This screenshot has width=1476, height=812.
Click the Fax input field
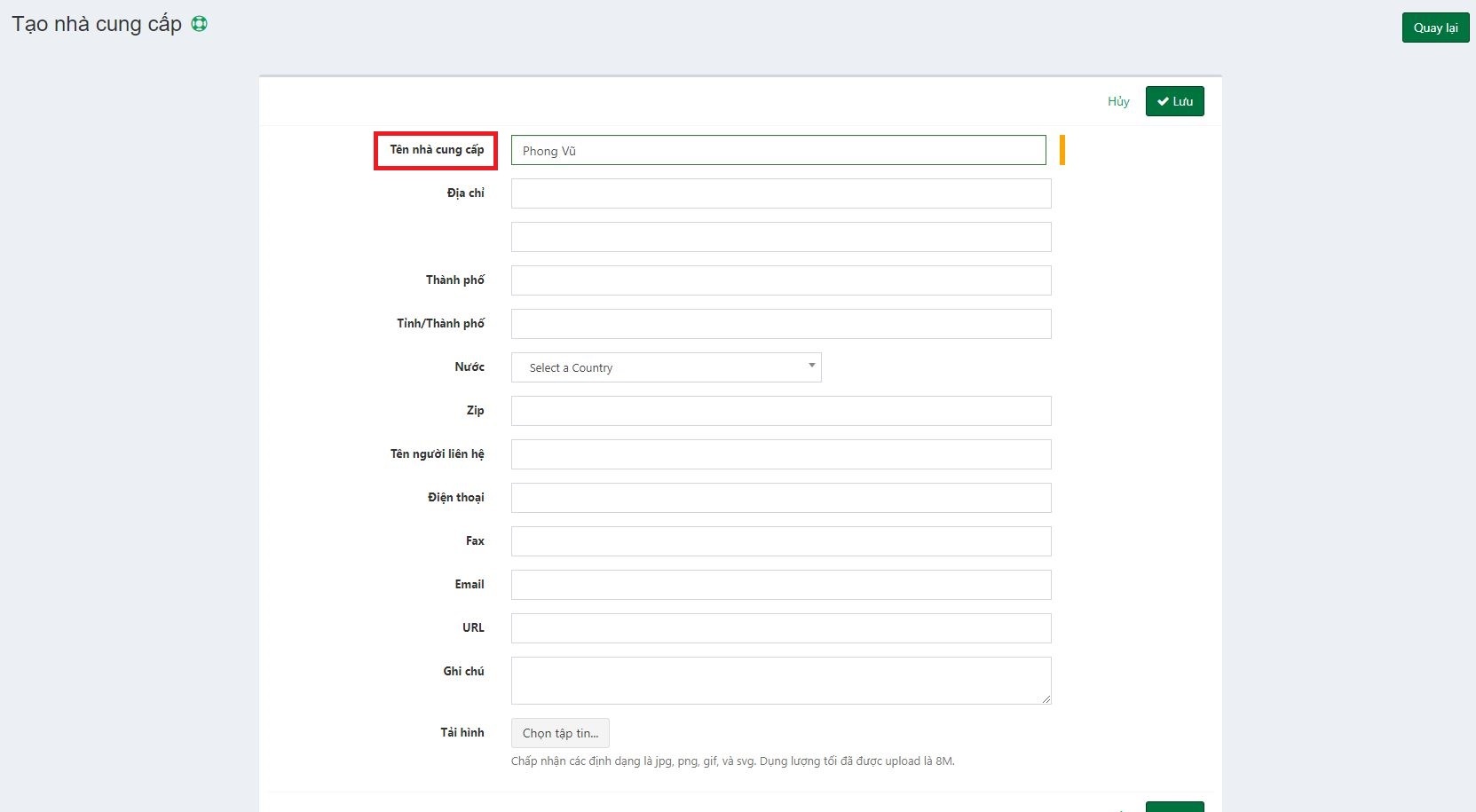pyautogui.click(x=780, y=541)
